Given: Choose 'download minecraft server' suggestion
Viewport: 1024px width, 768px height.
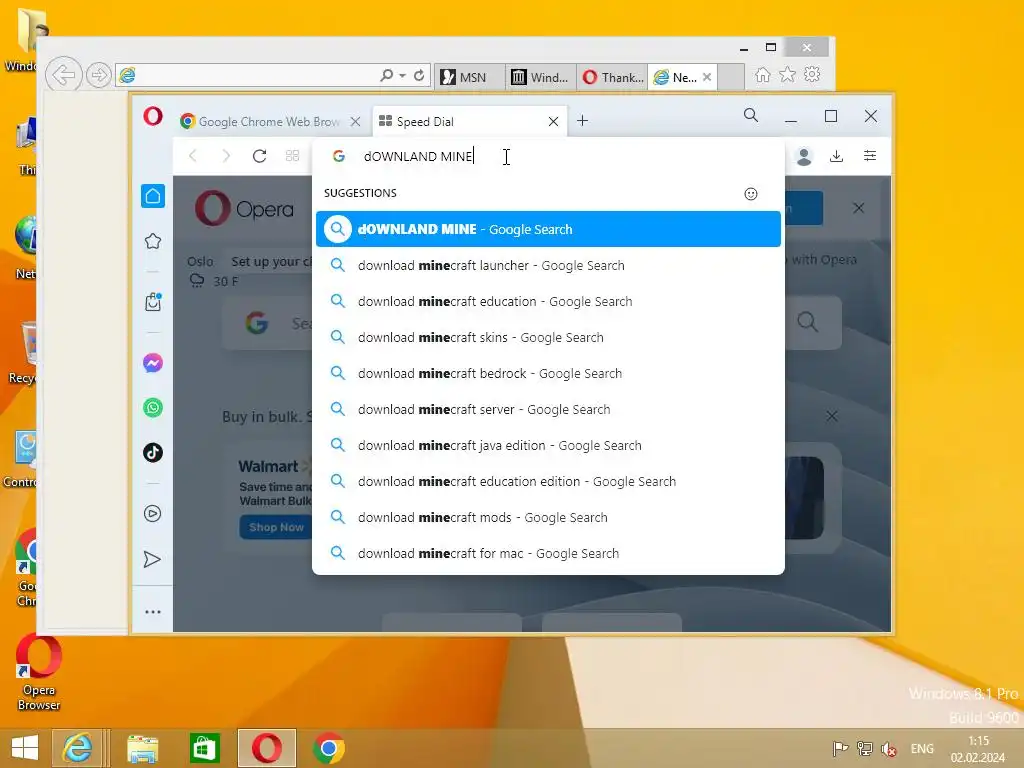Looking at the screenshot, I should point(548,409).
